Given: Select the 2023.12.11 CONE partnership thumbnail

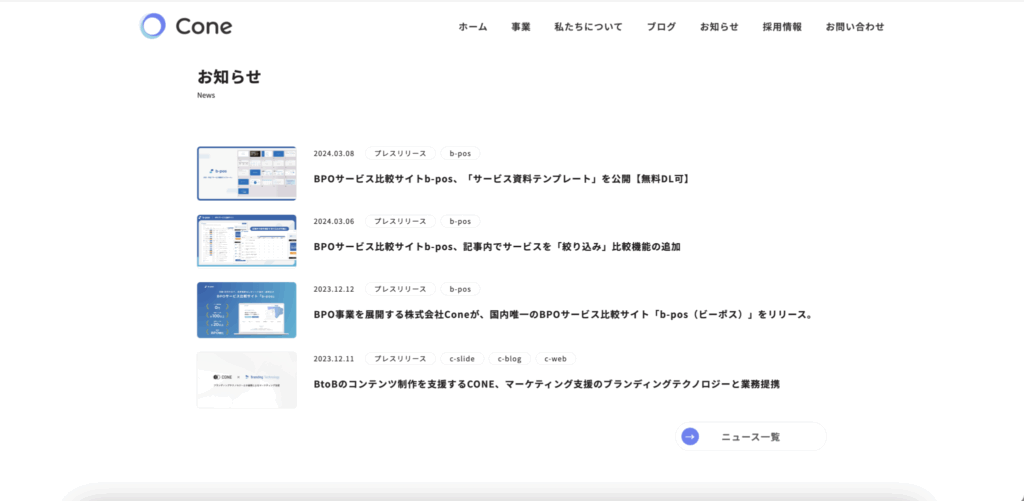Looking at the screenshot, I should [x=246, y=379].
